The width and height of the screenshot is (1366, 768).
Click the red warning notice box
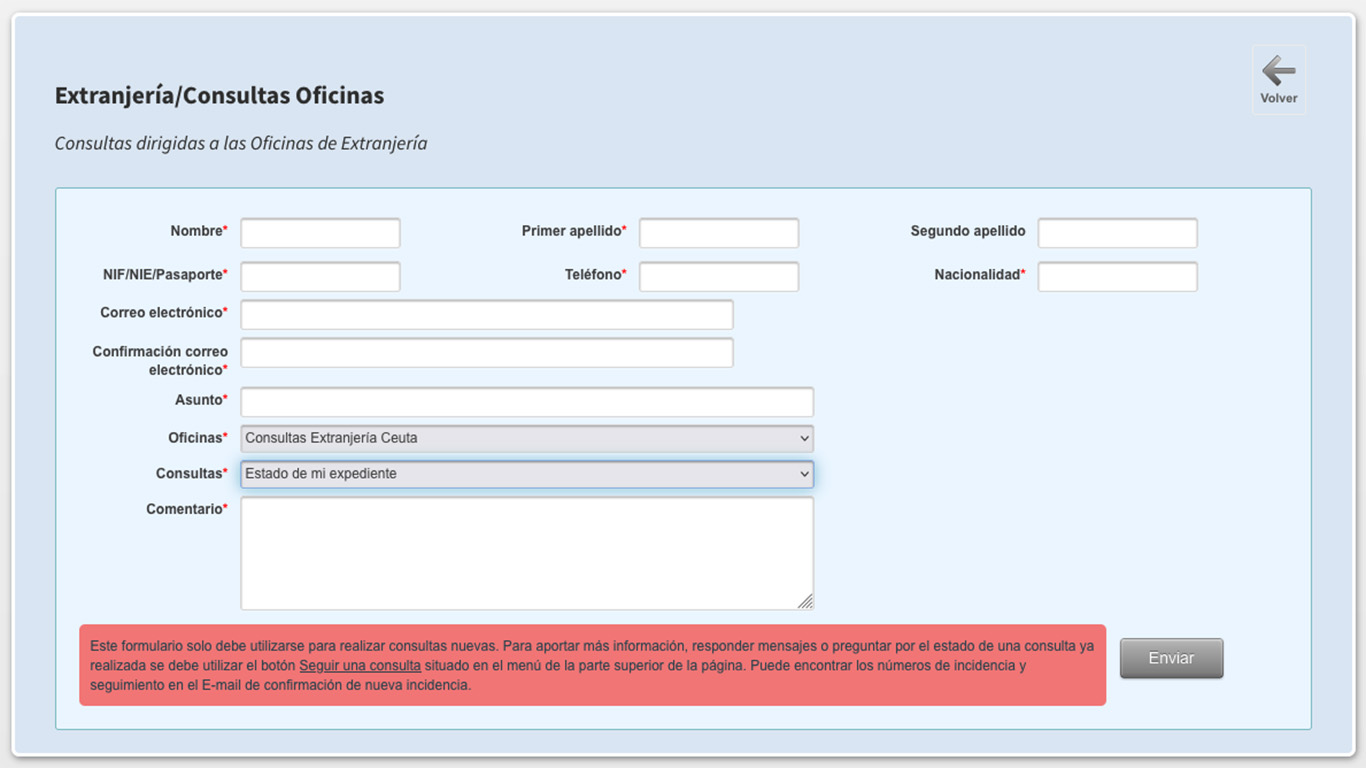[593, 665]
